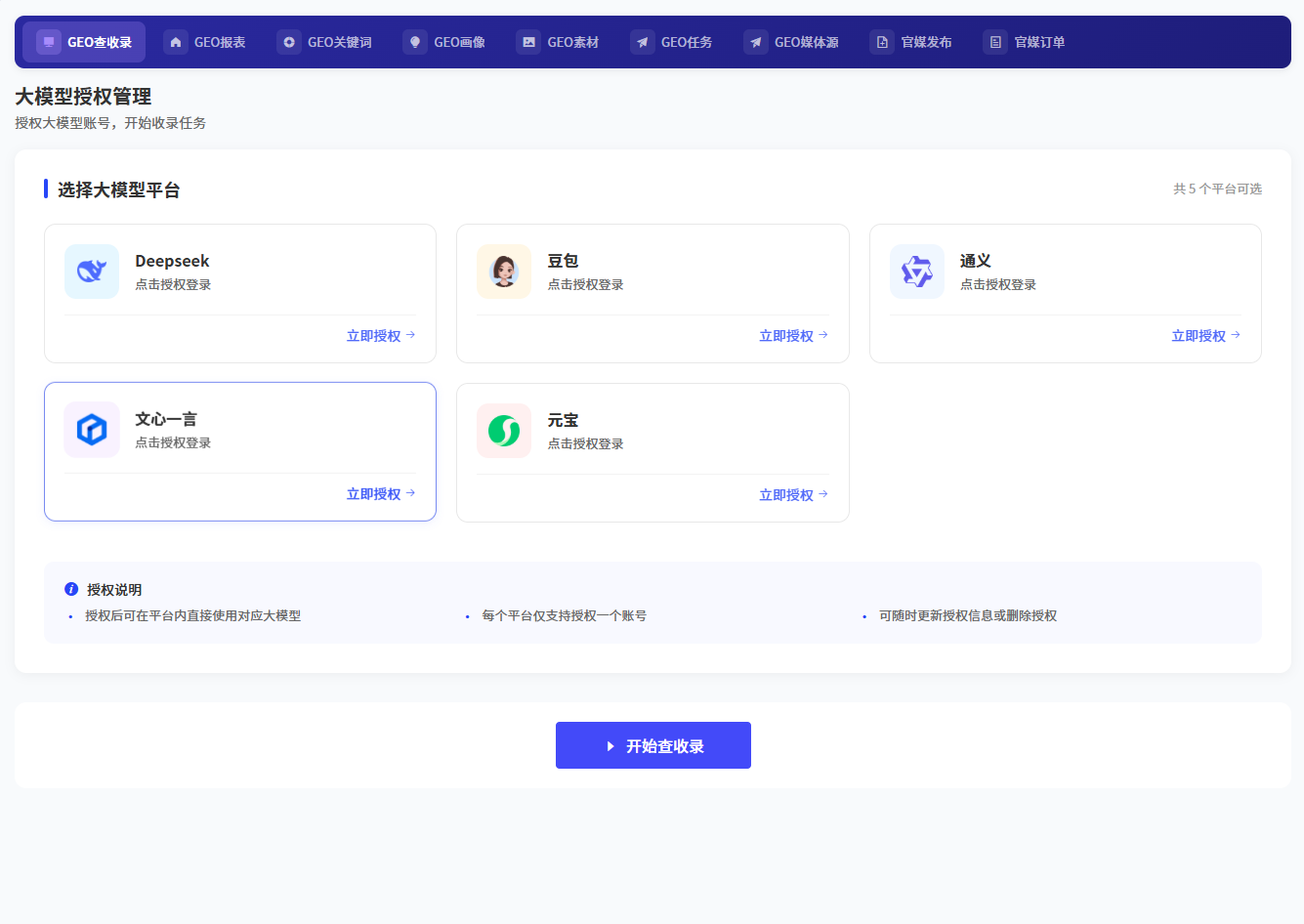
Task: Switch to the GEO报表 tab
Action: (x=204, y=42)
